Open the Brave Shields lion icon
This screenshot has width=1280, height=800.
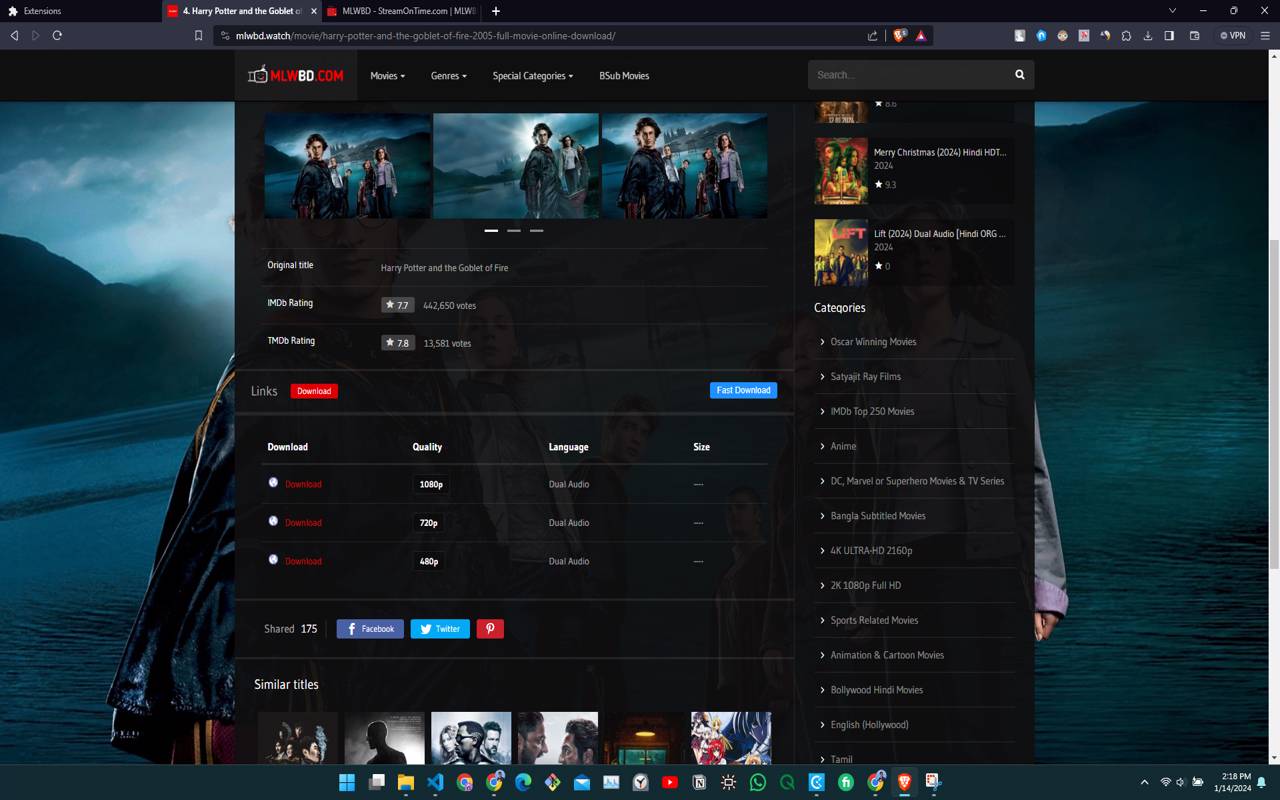click(900, 35)
